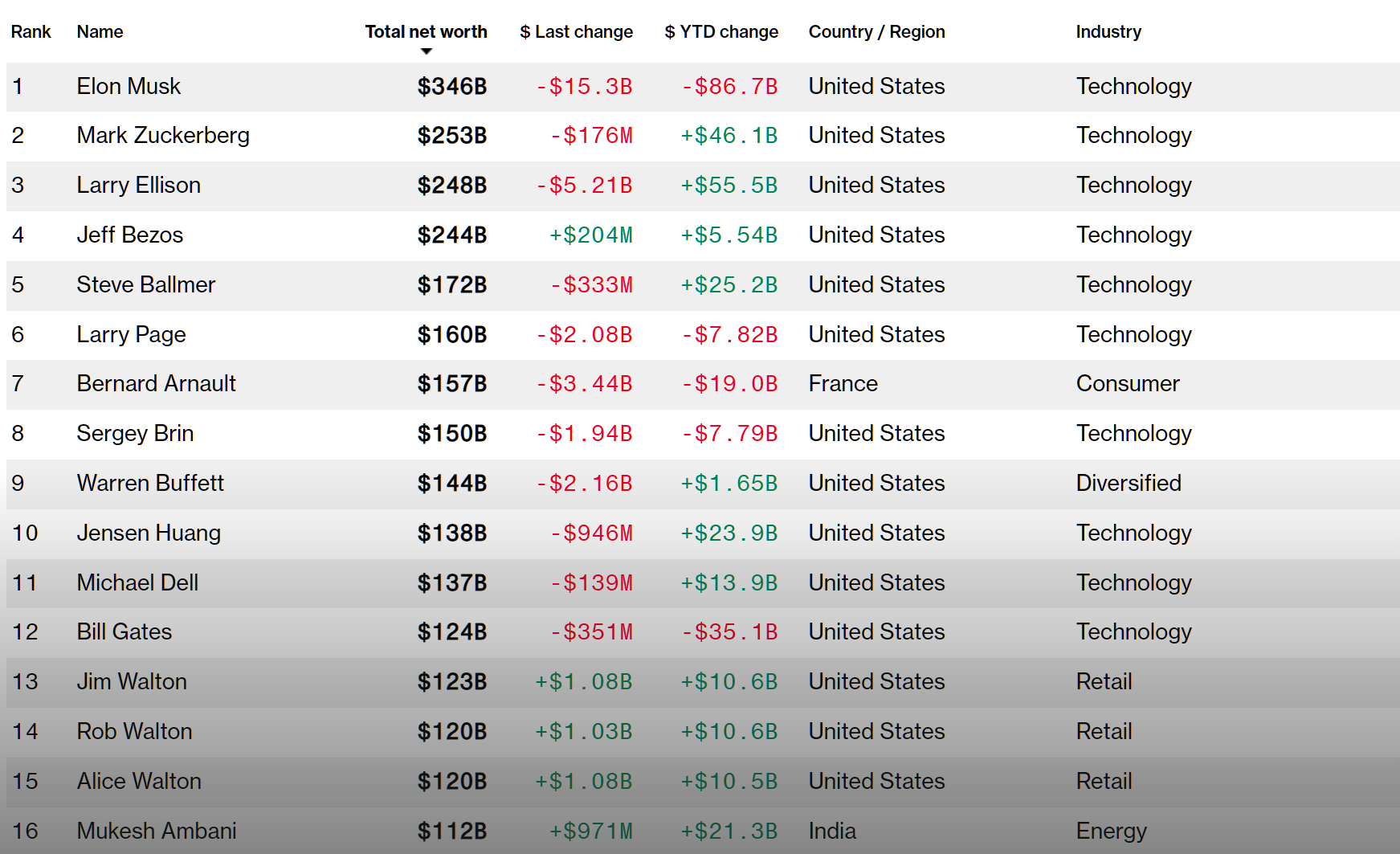Sort the table by Name header
Image resolution: width=1400 pixels, height=854 pixels.
click(100, 32)
